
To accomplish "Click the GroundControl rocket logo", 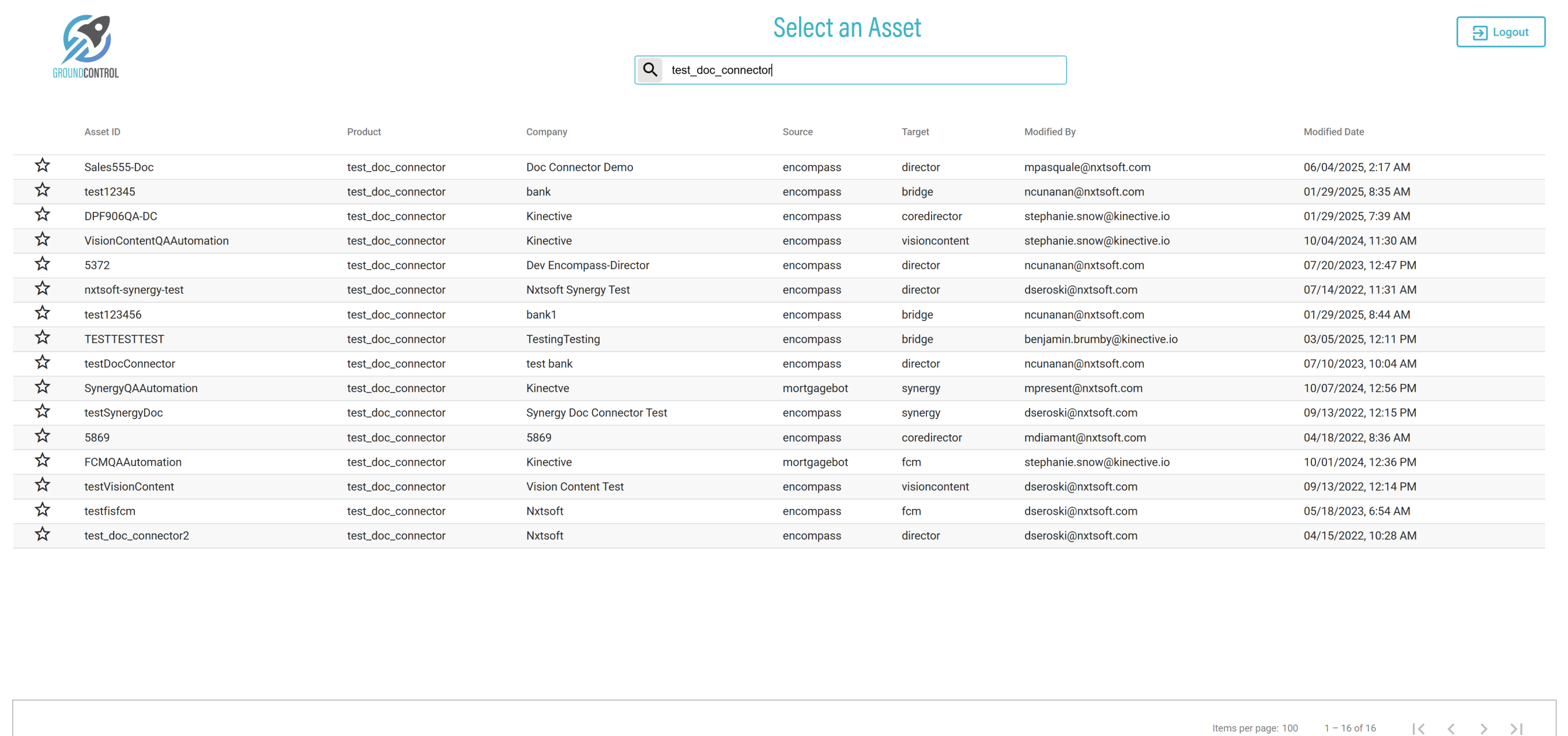I will click(x=86, y=46).
